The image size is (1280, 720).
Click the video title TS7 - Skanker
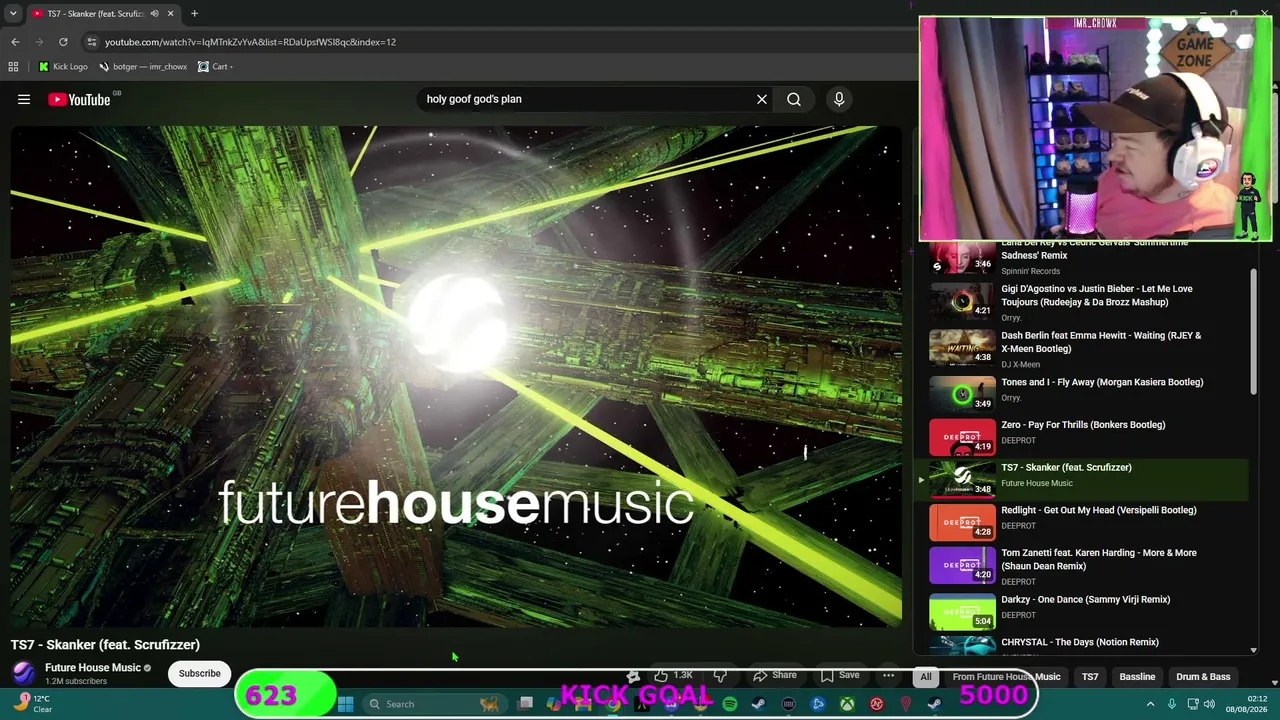pyautogui.click(x=105, y=645)
